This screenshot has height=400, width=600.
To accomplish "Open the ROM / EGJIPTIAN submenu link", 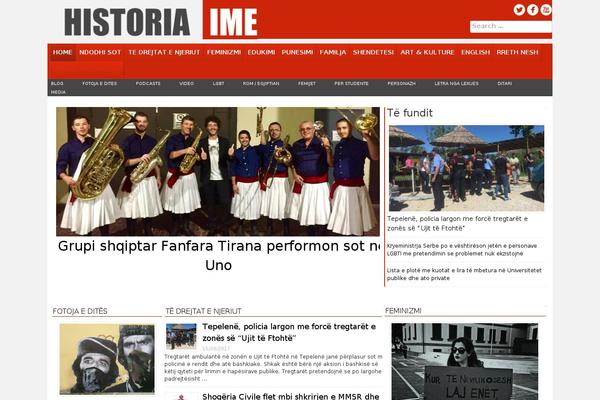I will pos(261,83).
